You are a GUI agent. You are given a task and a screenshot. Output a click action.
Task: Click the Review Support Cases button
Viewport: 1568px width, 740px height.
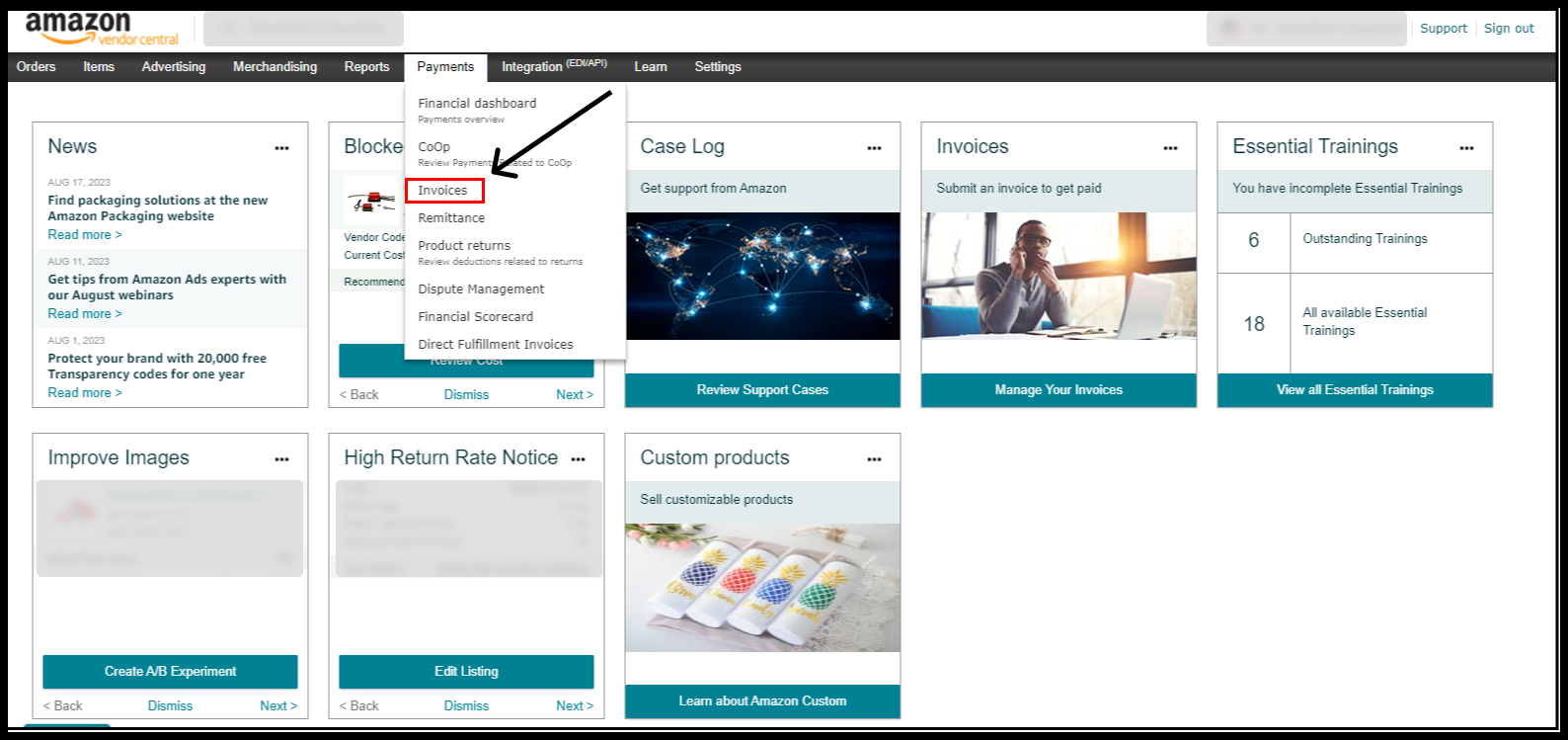(762, 390)
